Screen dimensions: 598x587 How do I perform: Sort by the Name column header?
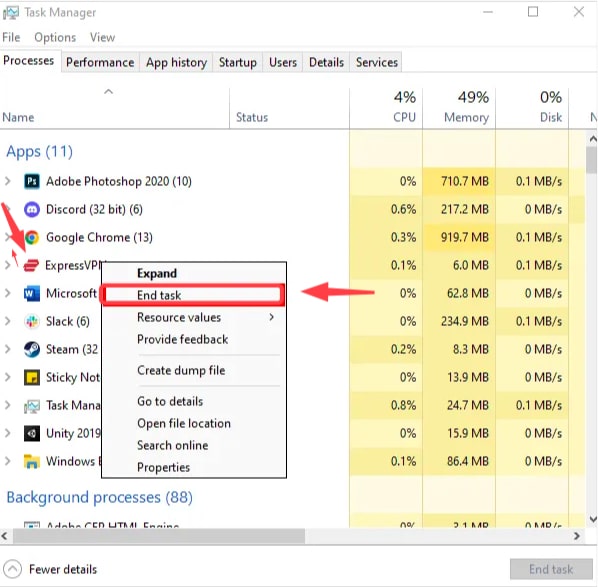(x=114, y=109)
